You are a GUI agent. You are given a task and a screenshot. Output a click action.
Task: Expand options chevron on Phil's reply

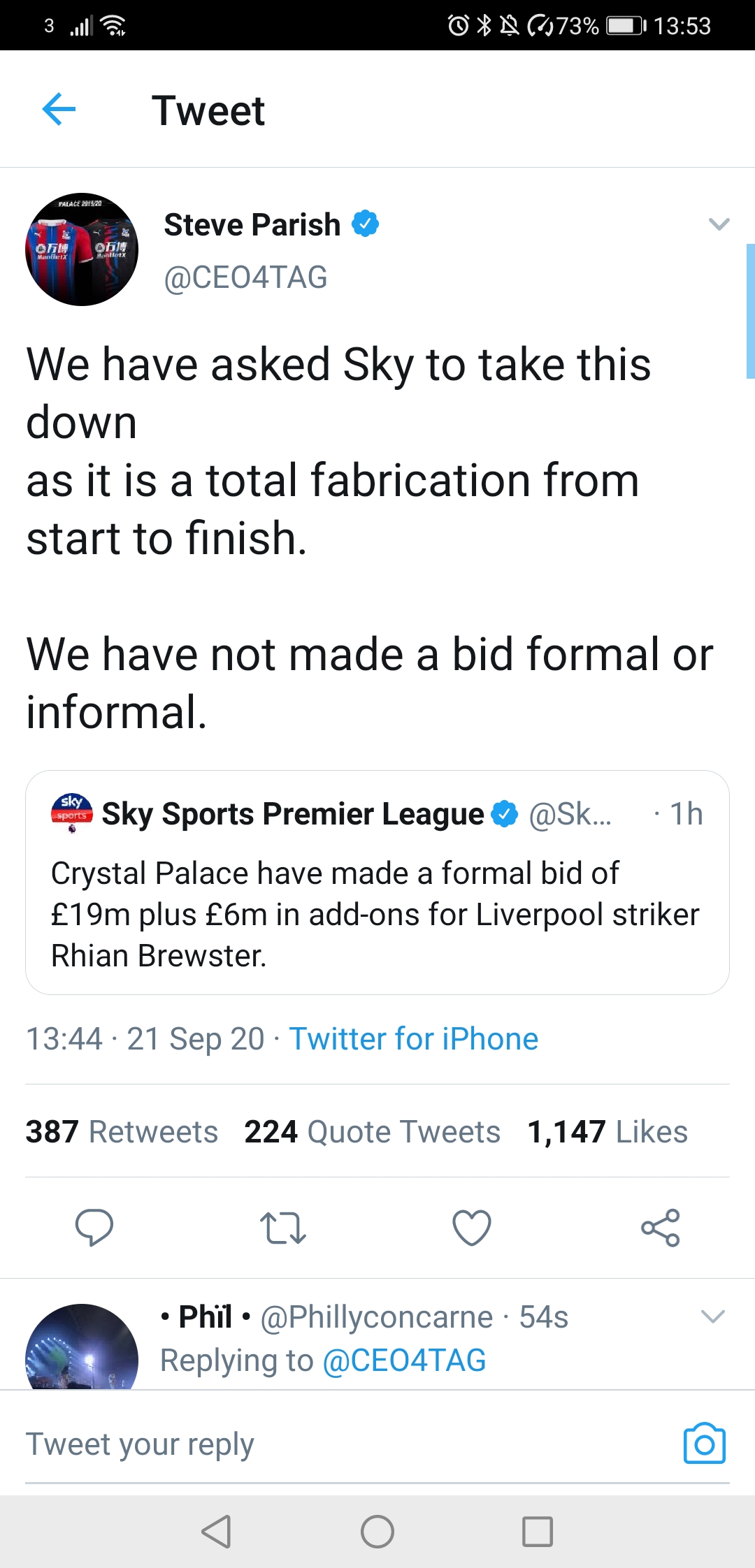[712, 1317]
